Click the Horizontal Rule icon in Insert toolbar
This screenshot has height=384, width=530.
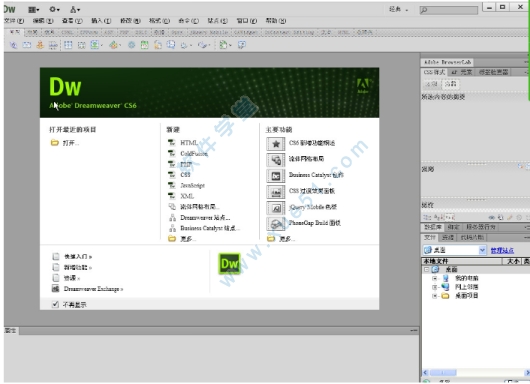53,45
